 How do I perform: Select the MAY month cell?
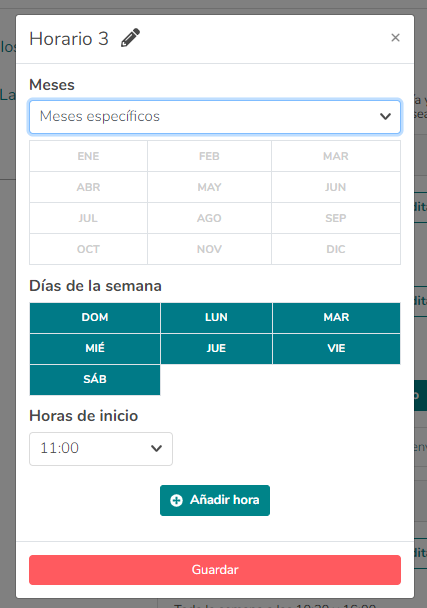209,187
